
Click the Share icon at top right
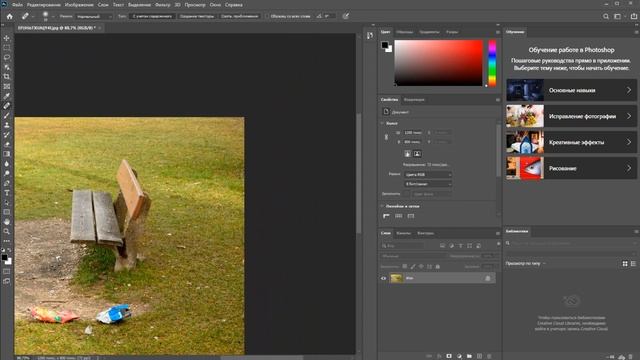coord(634,16)
